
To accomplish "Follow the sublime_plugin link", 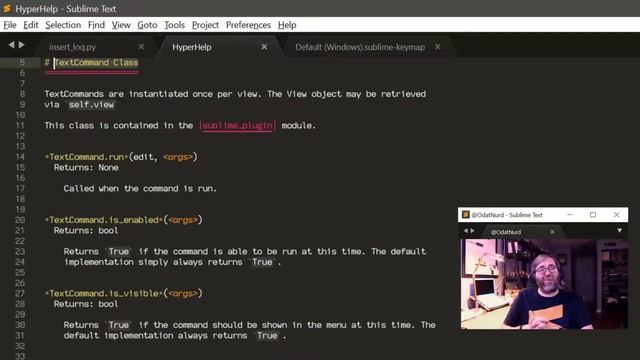I will (x=238, y=126).
